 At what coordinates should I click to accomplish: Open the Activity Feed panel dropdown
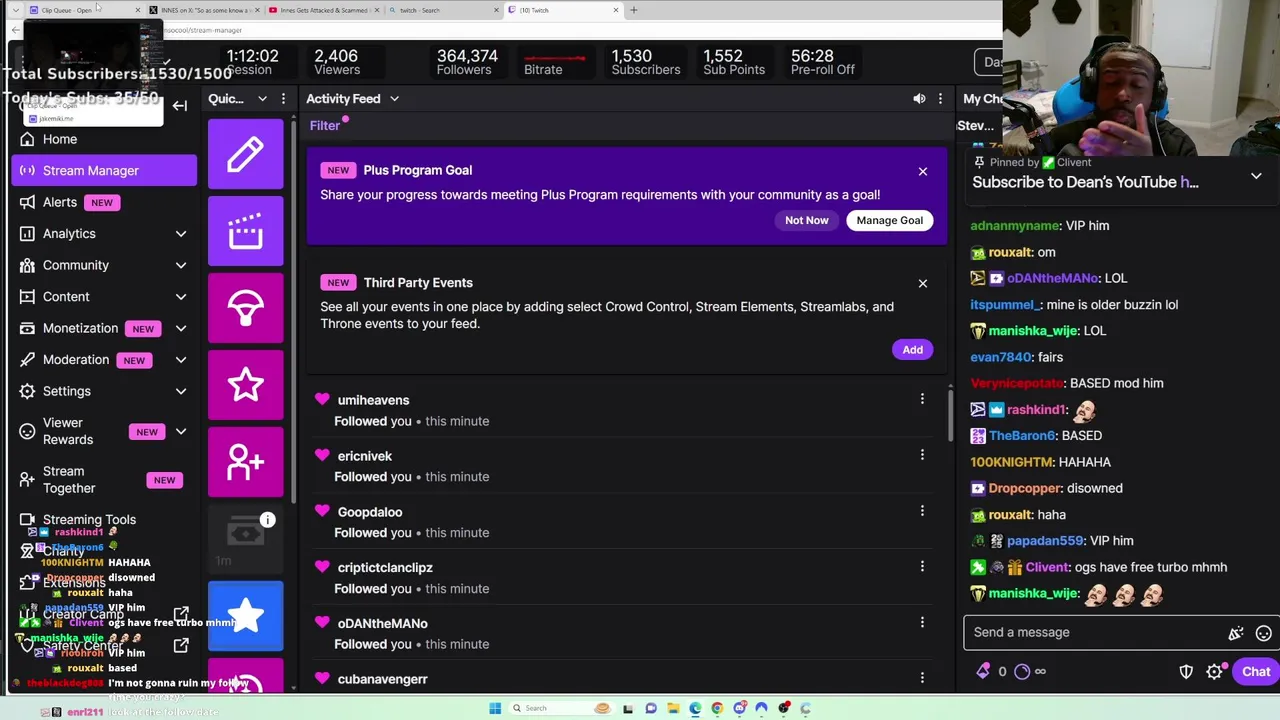394,99
